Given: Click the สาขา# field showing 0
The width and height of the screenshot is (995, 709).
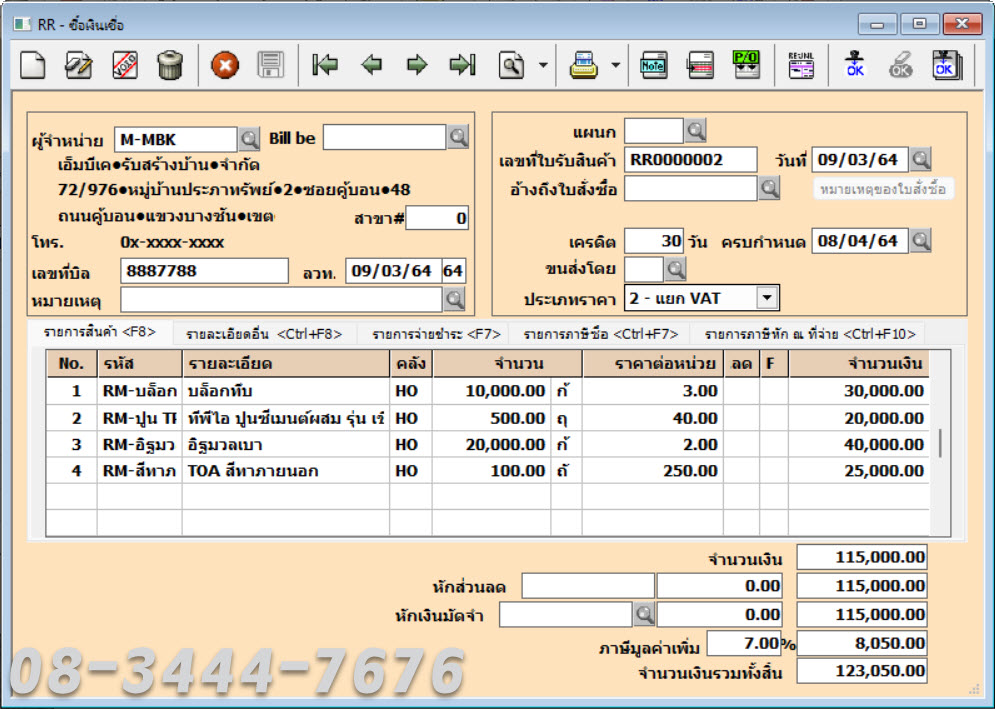Looking at the screenshot, I should (437, 218).
